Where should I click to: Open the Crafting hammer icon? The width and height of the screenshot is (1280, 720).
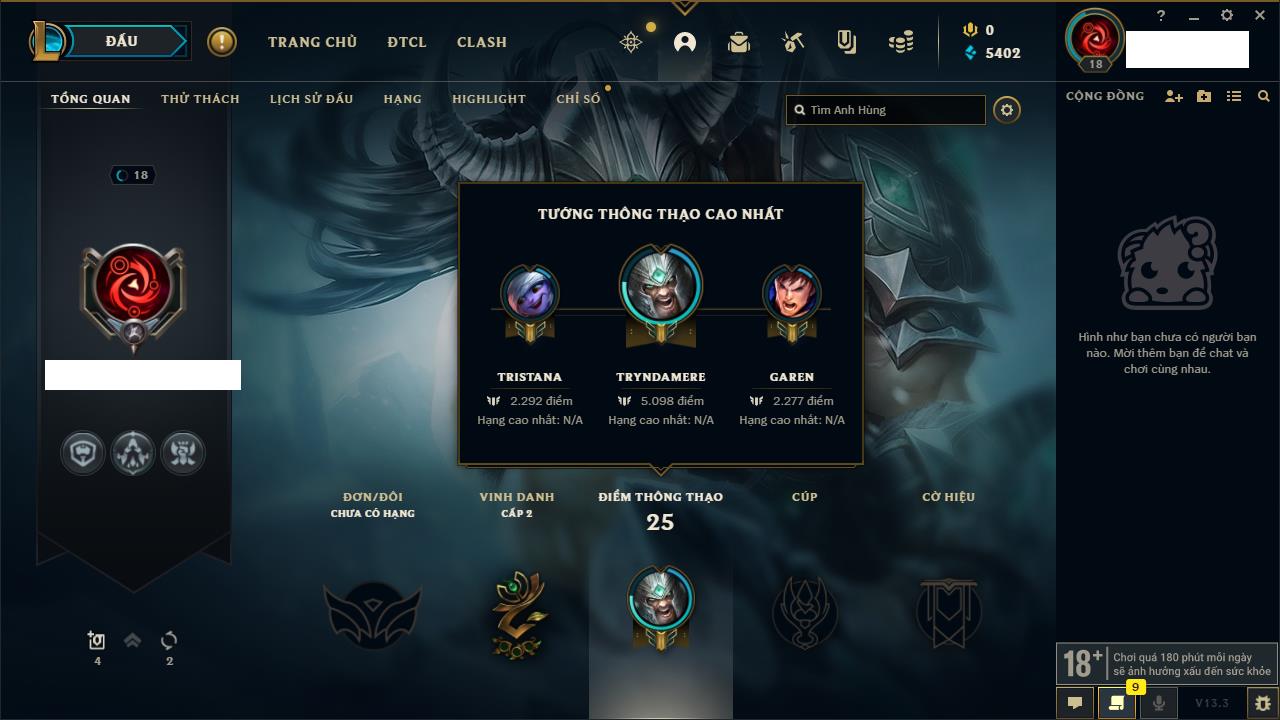793,42
